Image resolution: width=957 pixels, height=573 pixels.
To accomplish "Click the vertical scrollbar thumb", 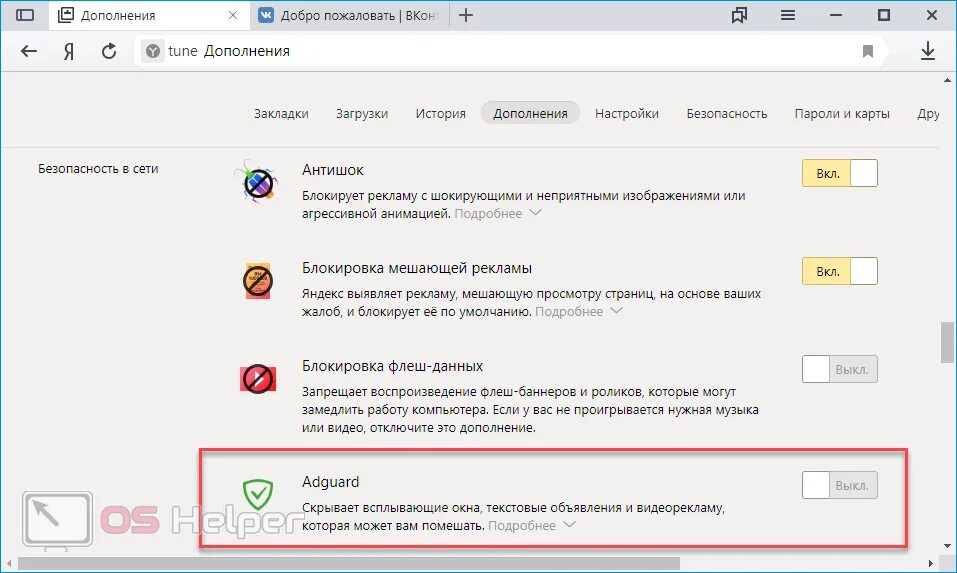I will click(947, 343).
